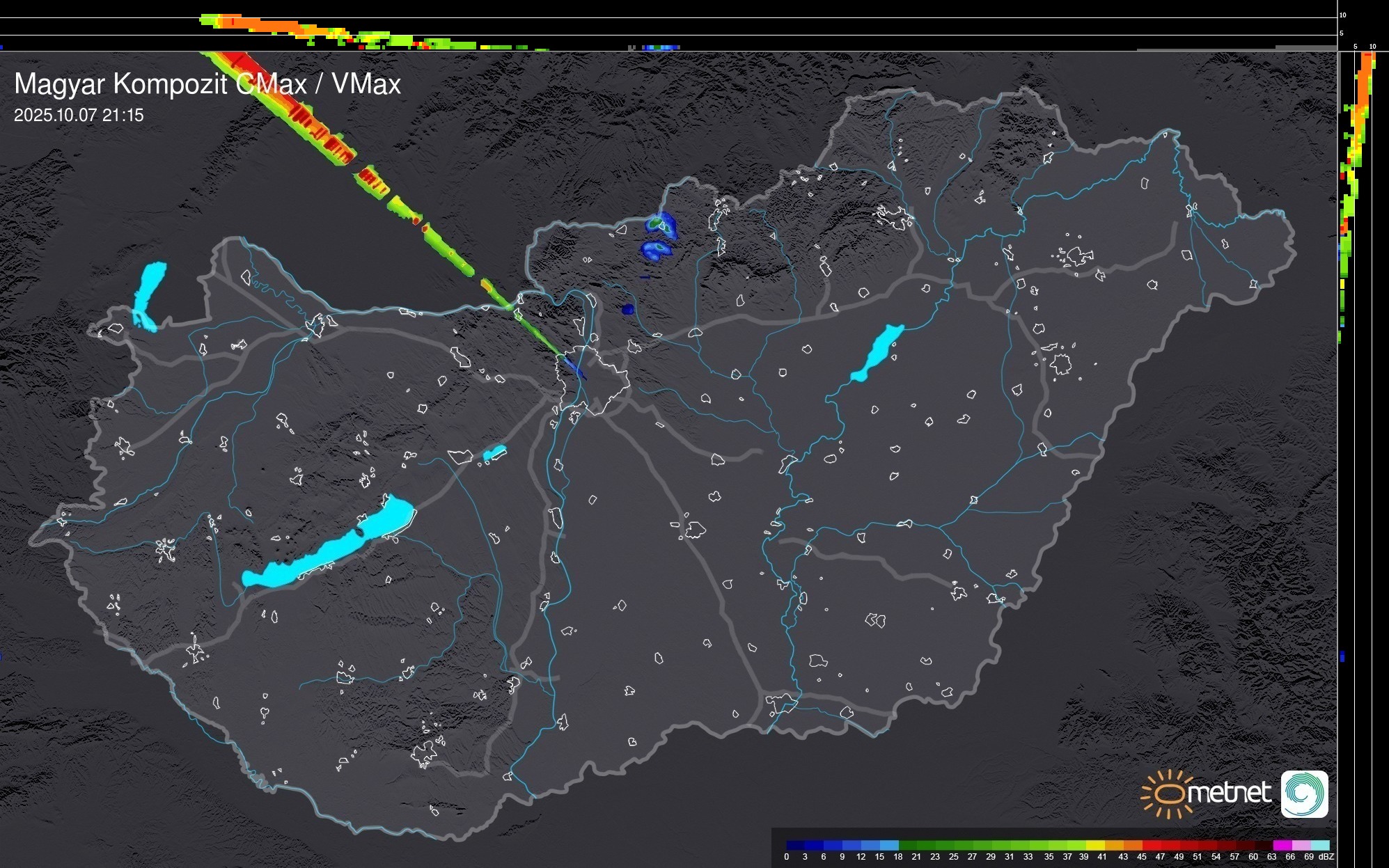1389x868 pixels.
Task: Click the cyan 69 dBZ legend swatch
Action: pyautogui.click(x=1320, y=845)
